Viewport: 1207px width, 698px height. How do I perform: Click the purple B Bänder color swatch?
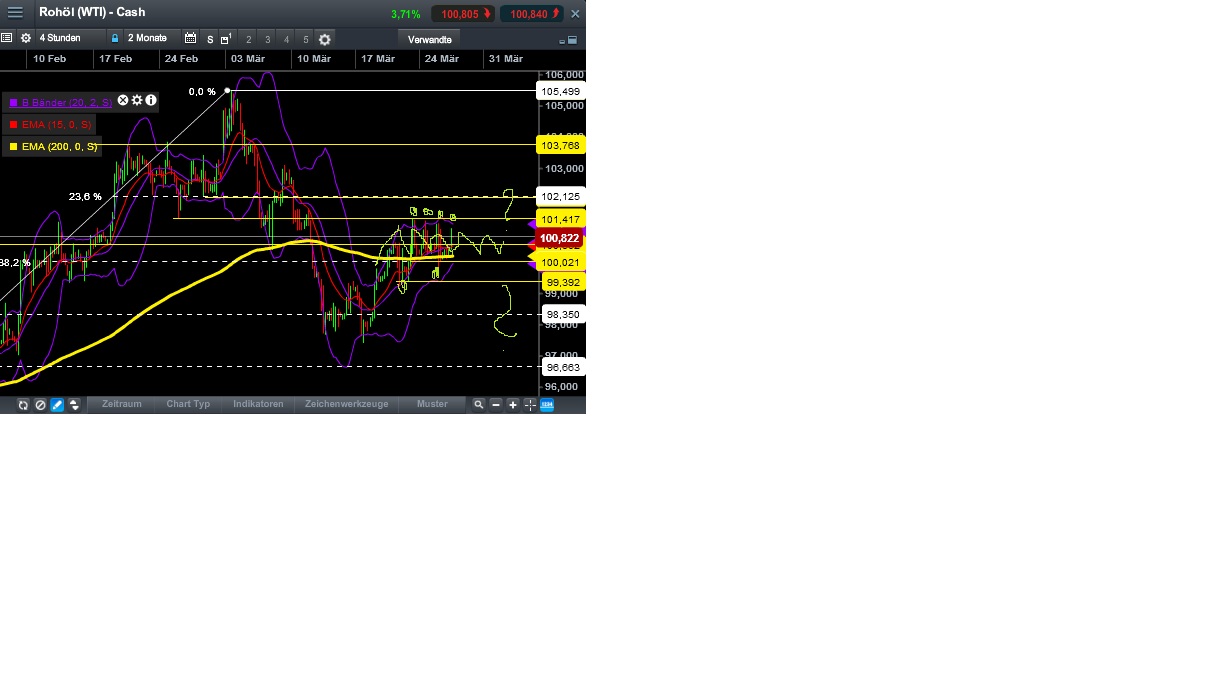click(x=14, y=102)
